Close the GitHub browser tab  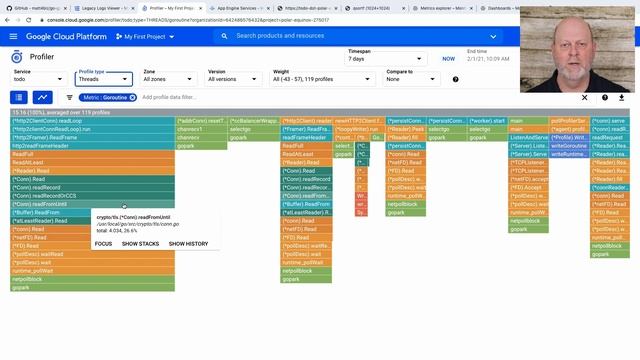(x=65, y=8)
